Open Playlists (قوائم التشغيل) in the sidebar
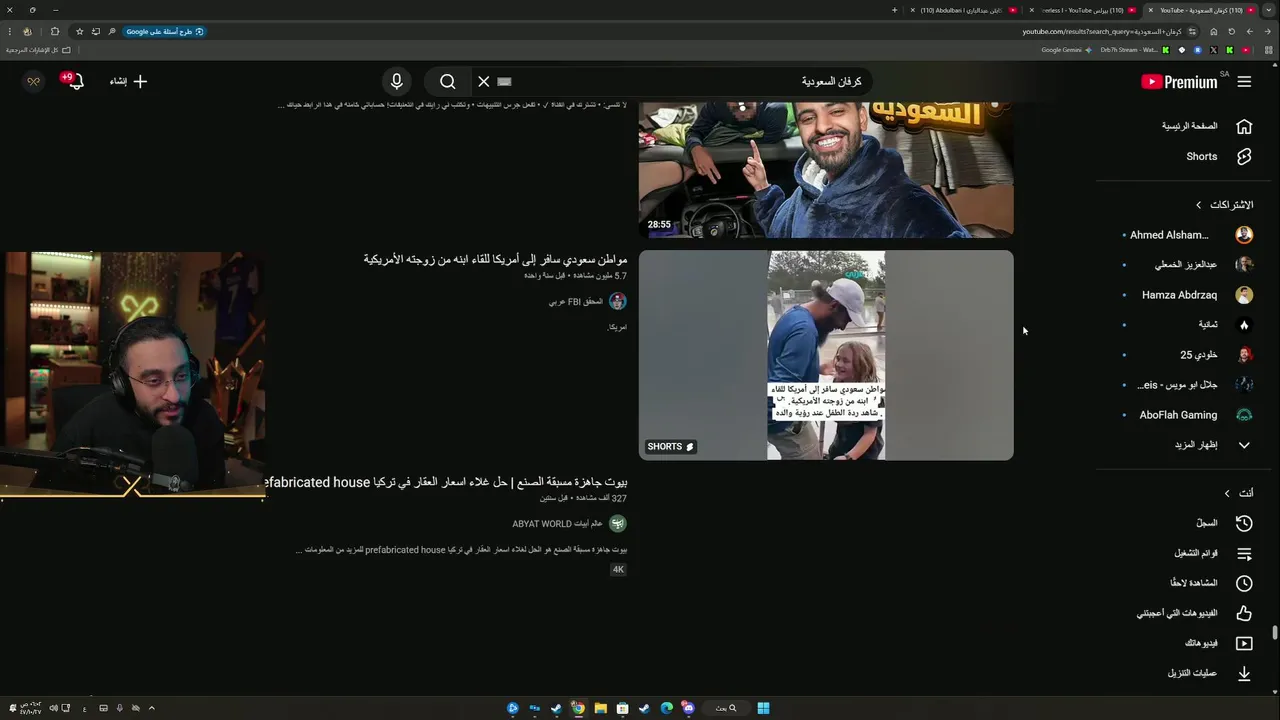This screenshot has width=1280, height=720. point(1185,553)
